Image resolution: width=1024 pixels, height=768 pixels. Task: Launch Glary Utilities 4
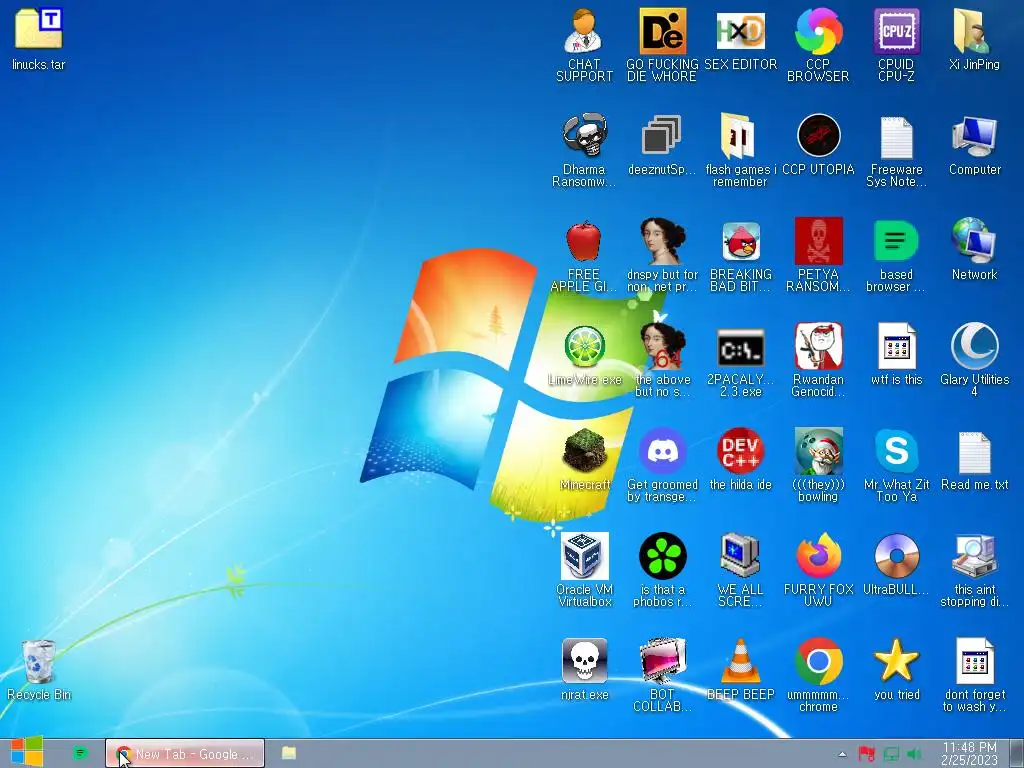(x=974, y=360)
